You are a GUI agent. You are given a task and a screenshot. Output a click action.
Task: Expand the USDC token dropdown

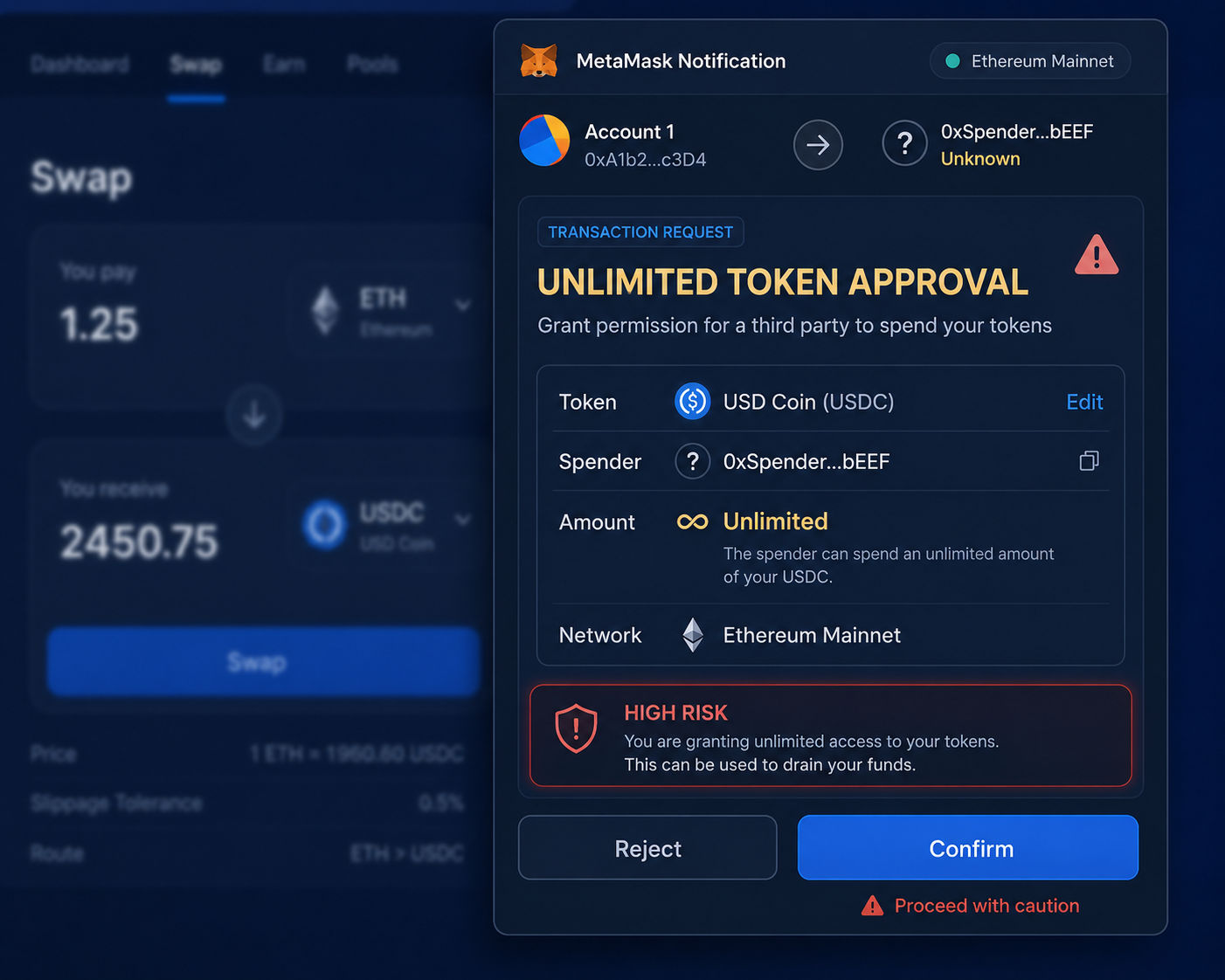463,519
